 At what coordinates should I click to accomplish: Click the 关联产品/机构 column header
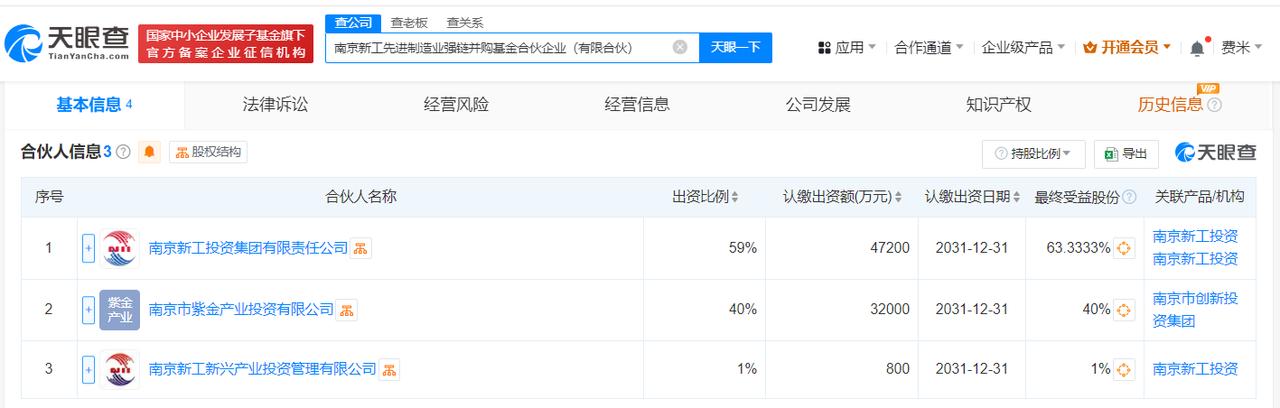point(1200,197)
